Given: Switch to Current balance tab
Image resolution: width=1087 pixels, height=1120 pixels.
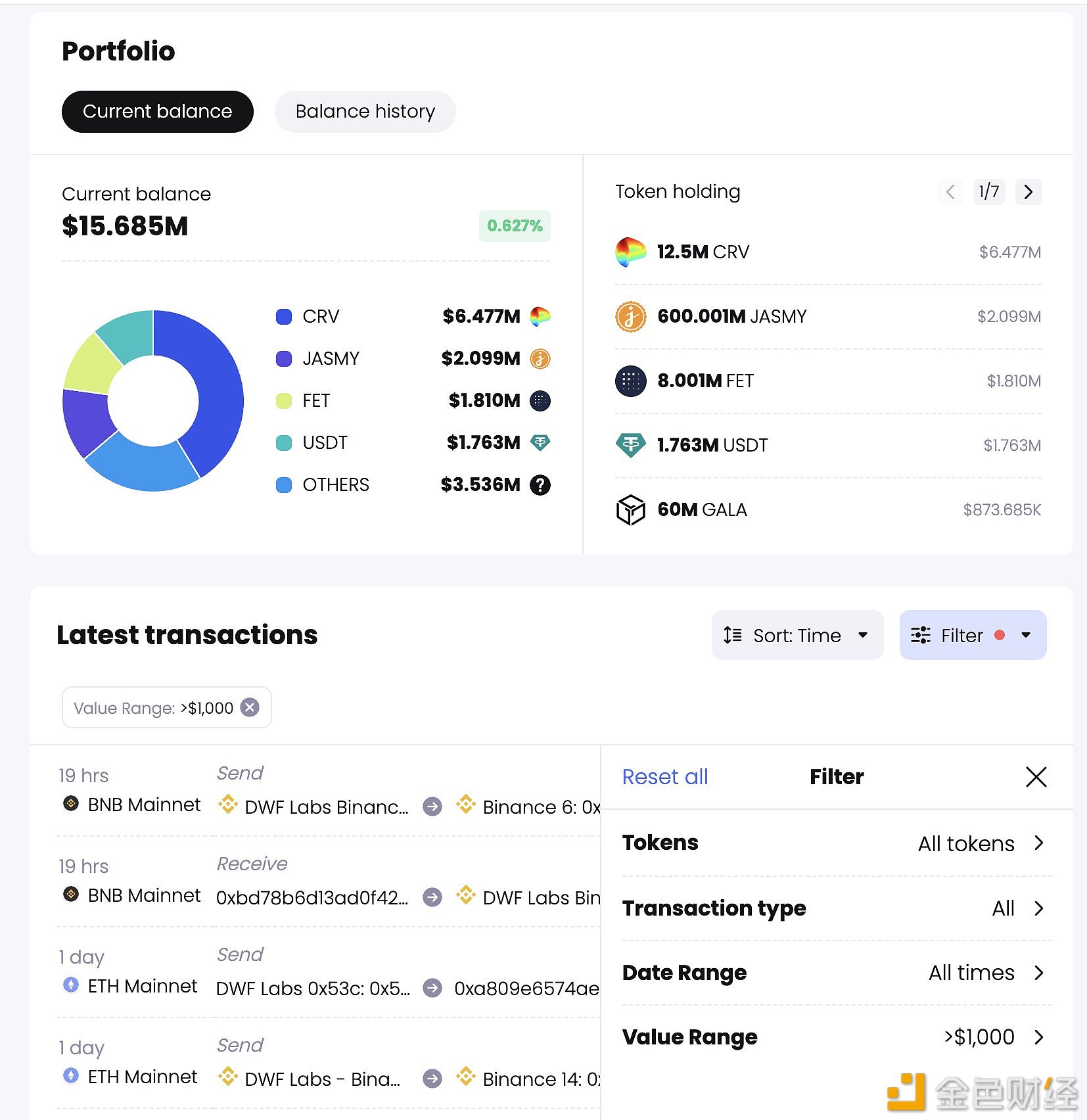Looking at the screenshot, I should tap(158, 112).
